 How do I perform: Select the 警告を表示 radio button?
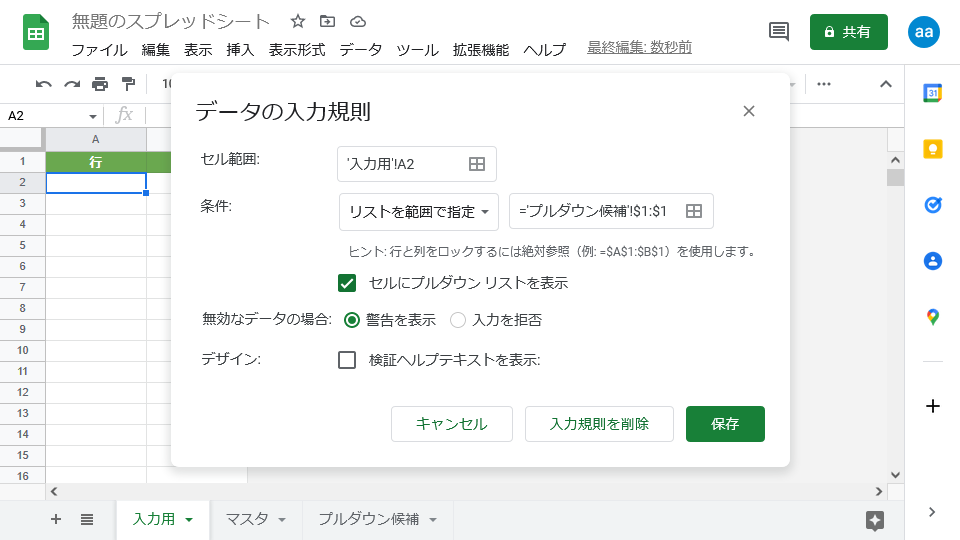(351, 320)
